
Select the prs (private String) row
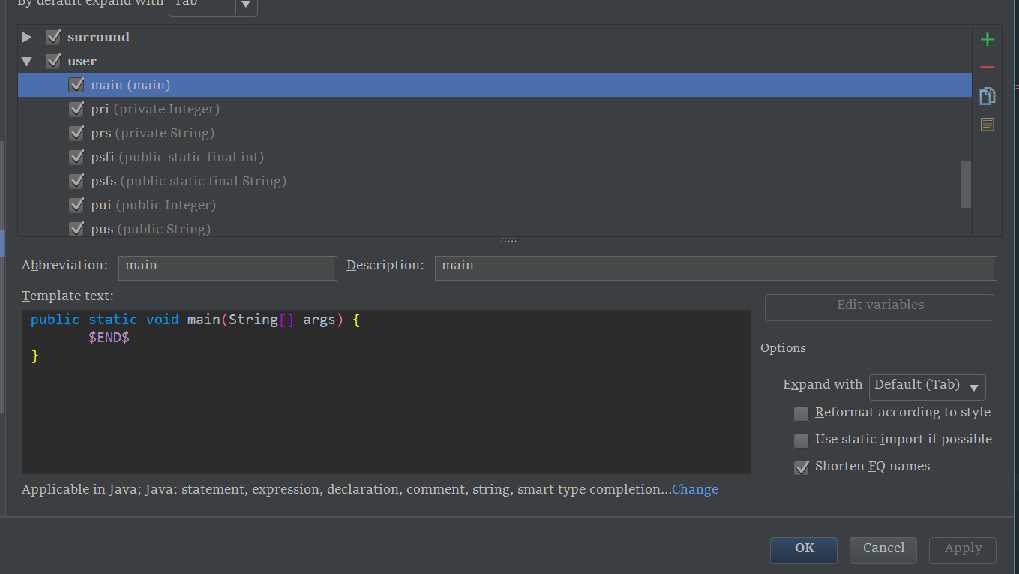tap(495, 133)
